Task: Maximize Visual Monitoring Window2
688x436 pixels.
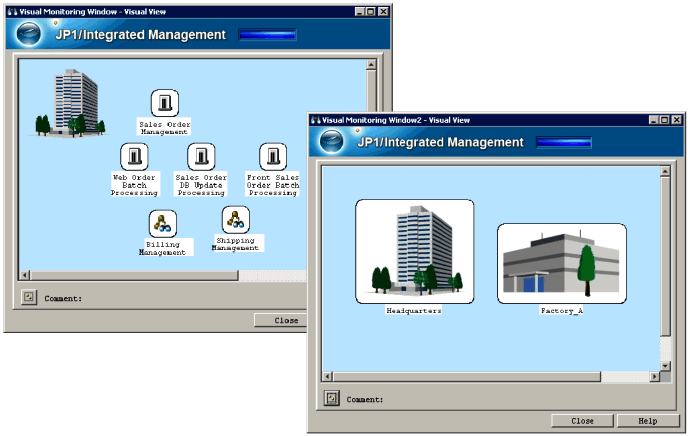Action: click(665, 120)
